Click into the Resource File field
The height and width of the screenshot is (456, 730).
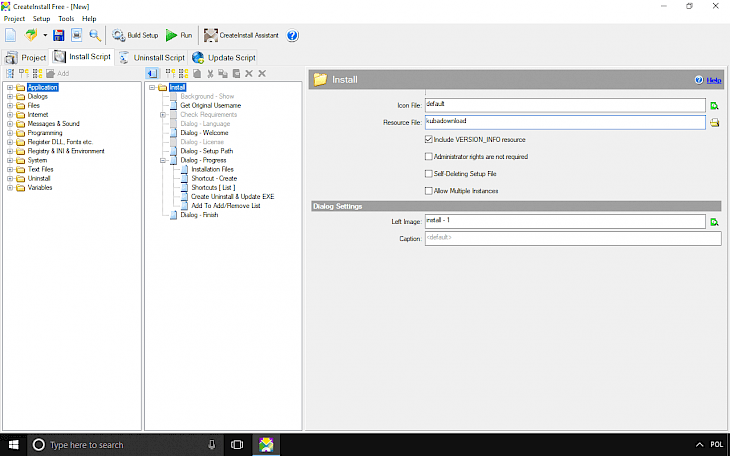coord(565,123)
